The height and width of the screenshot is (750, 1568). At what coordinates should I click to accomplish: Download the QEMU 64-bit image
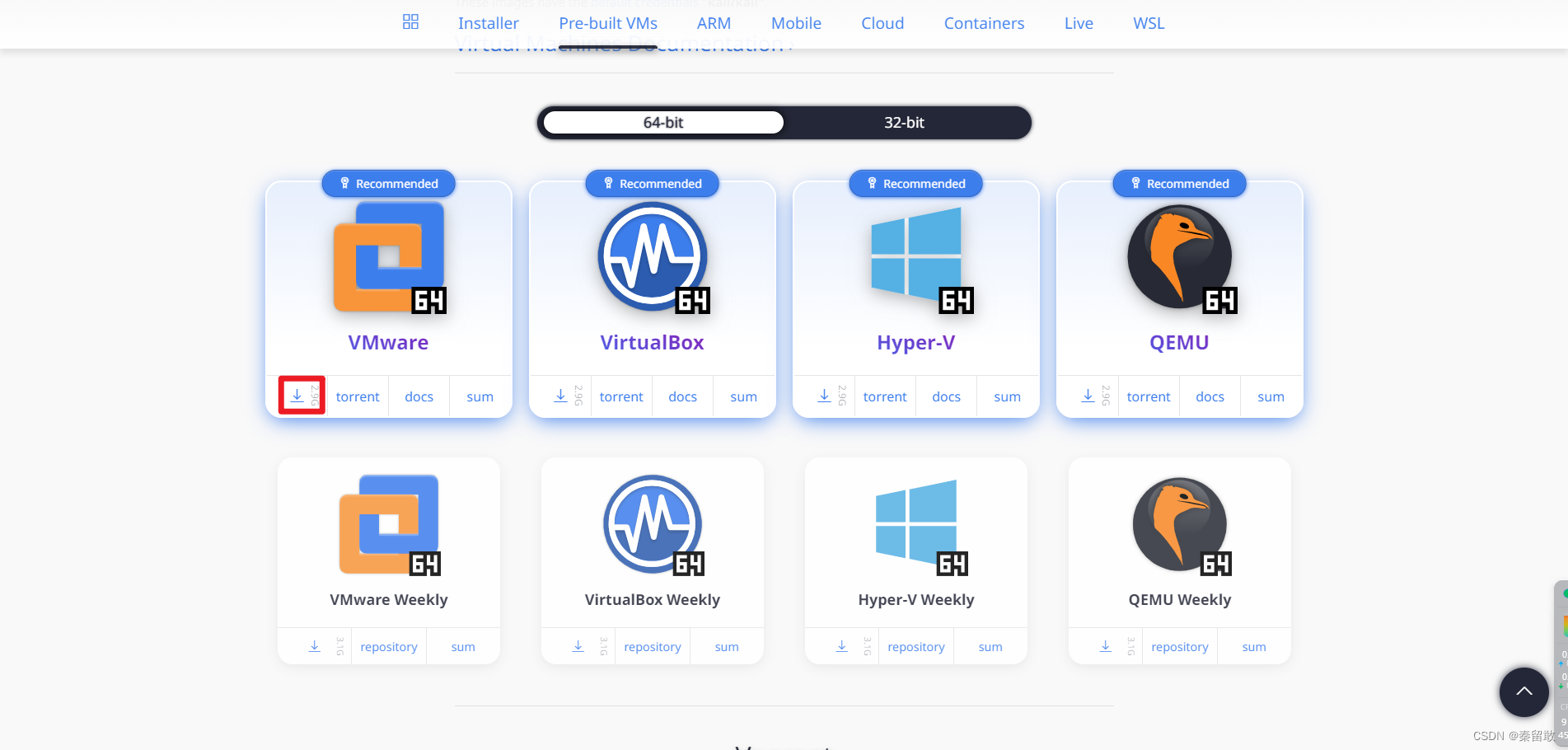coord(1088,396)
